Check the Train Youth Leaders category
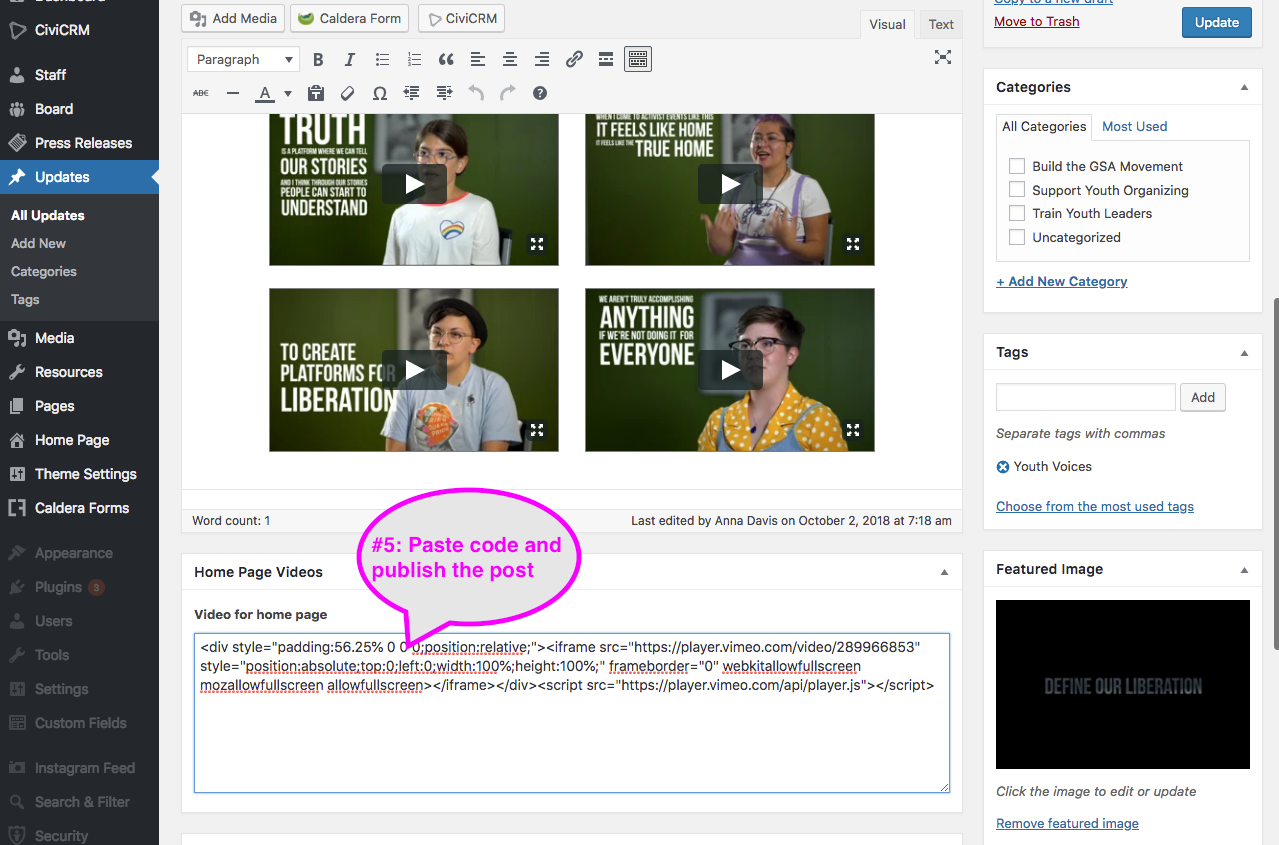The height and width of the screenshot is (845, 1279). pyautogui.click(x=1017, y=213)
